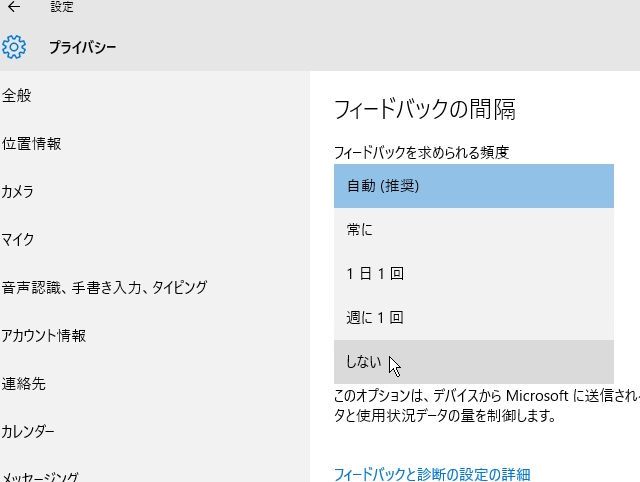Choose 常に from frequency list

[473, 230]
